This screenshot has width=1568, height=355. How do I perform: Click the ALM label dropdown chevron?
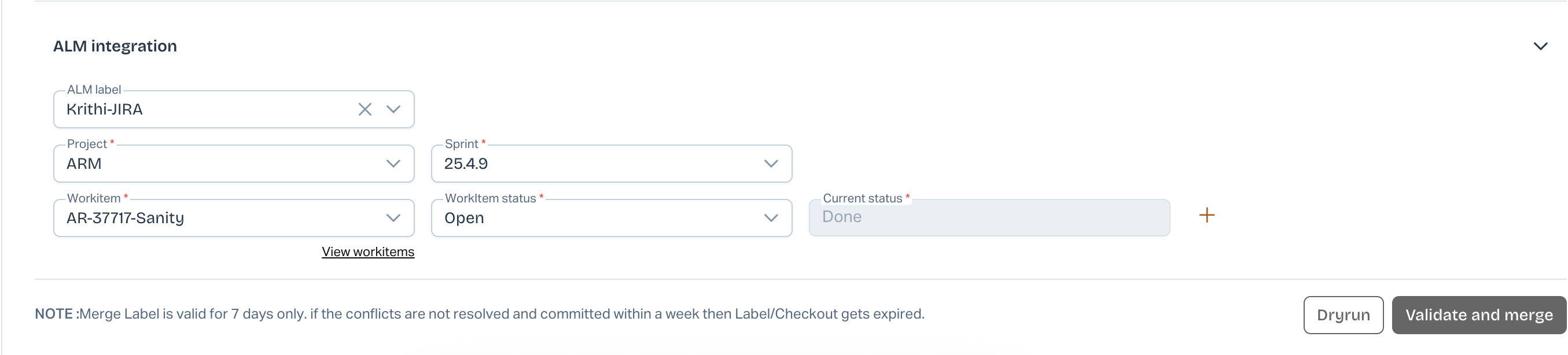pyautogui.click(x=393, y=109)
